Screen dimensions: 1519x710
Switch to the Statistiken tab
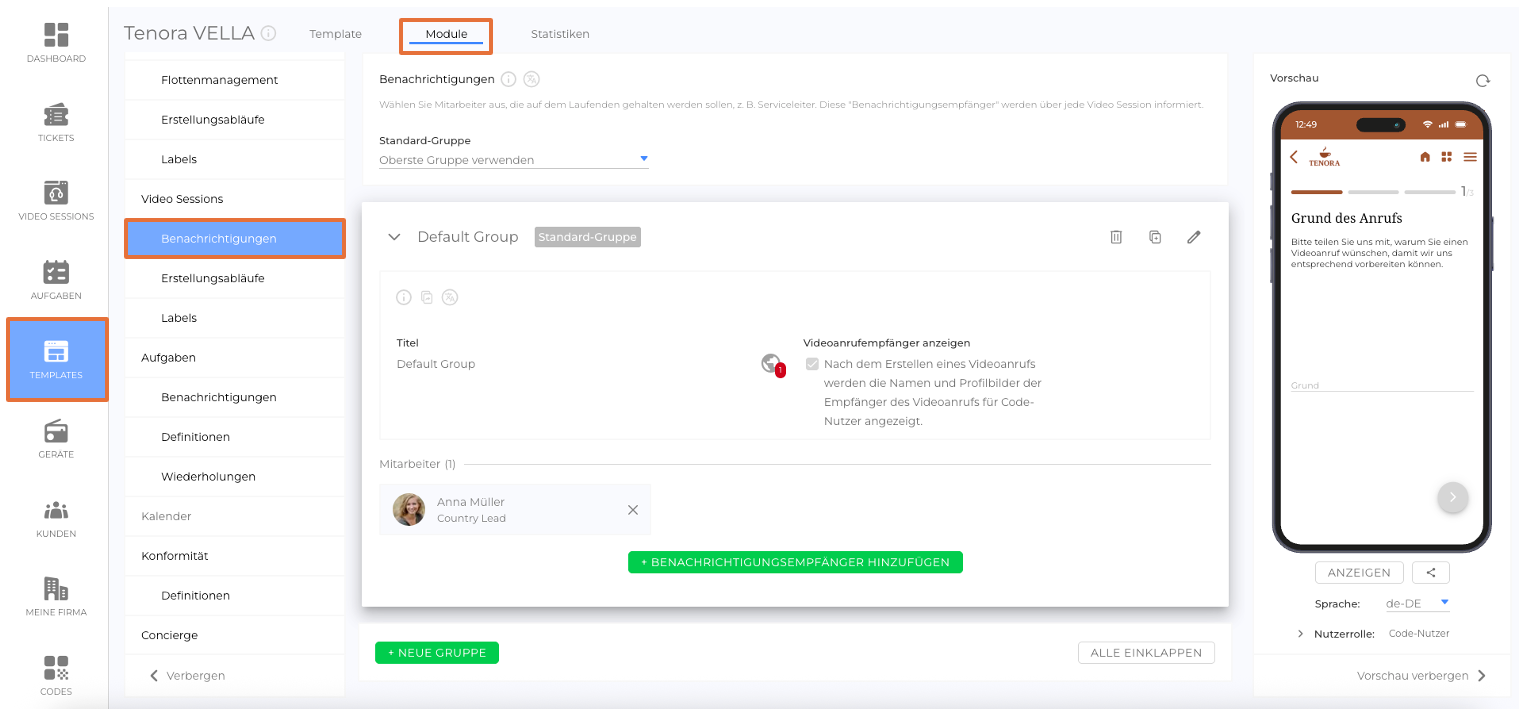[560, 34]
